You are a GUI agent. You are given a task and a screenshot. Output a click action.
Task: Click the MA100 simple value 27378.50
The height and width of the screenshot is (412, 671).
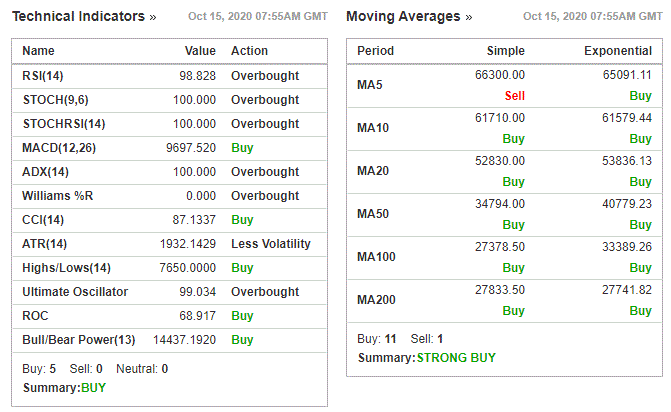coord(500,247)
